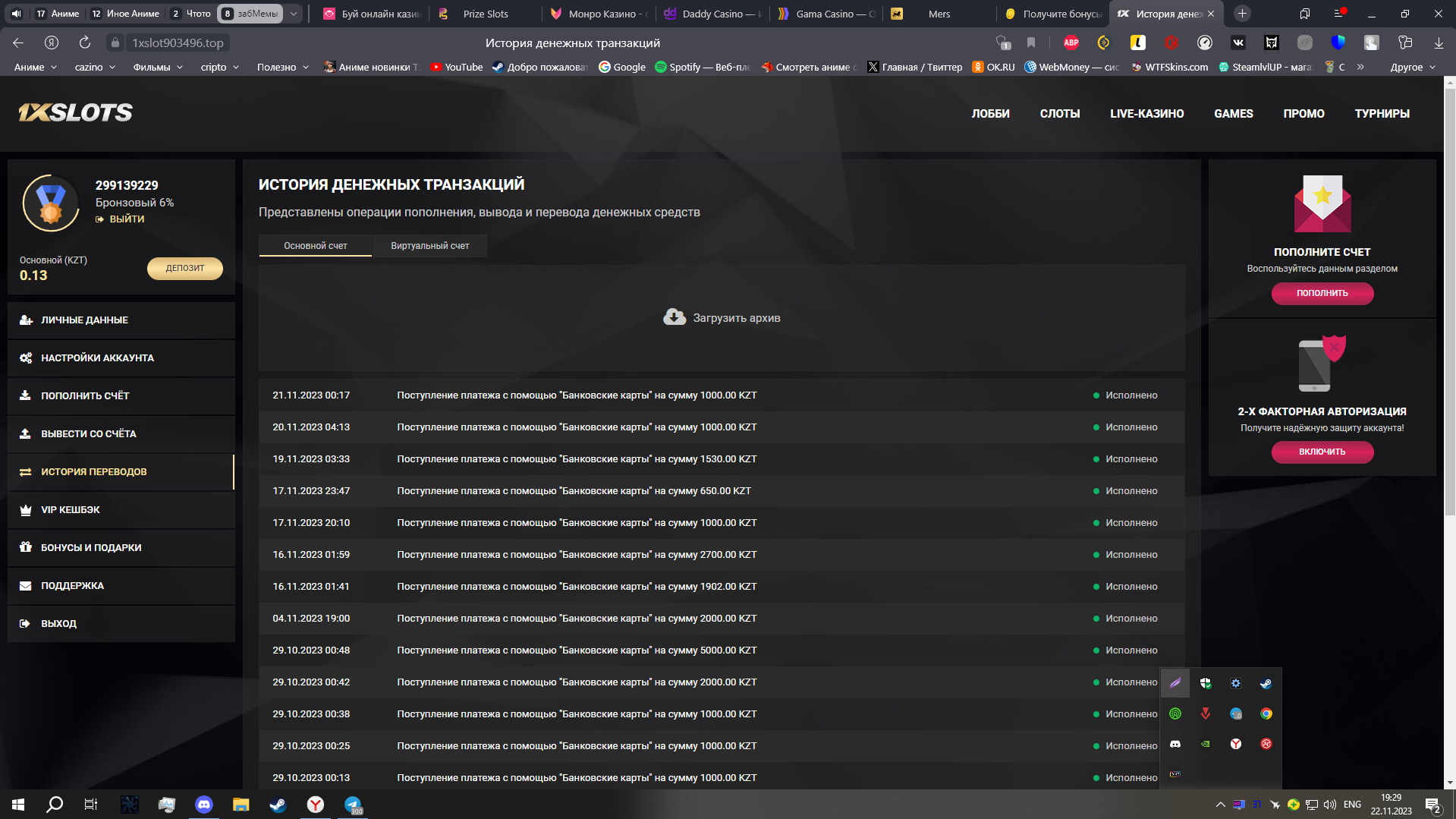Switch to the Виртуальный счет tab
The height and width of the screenshot is (819, 1456).
point(429,246)
